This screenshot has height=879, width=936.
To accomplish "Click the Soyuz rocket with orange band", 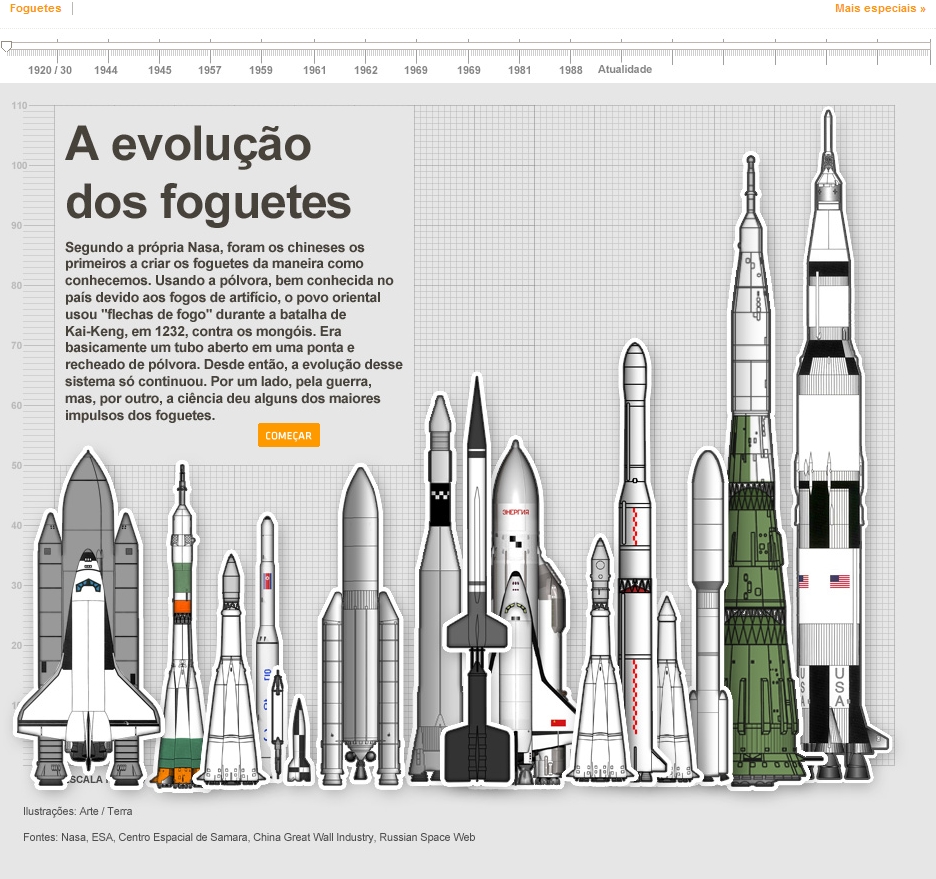I will click(x=181, y=620).
